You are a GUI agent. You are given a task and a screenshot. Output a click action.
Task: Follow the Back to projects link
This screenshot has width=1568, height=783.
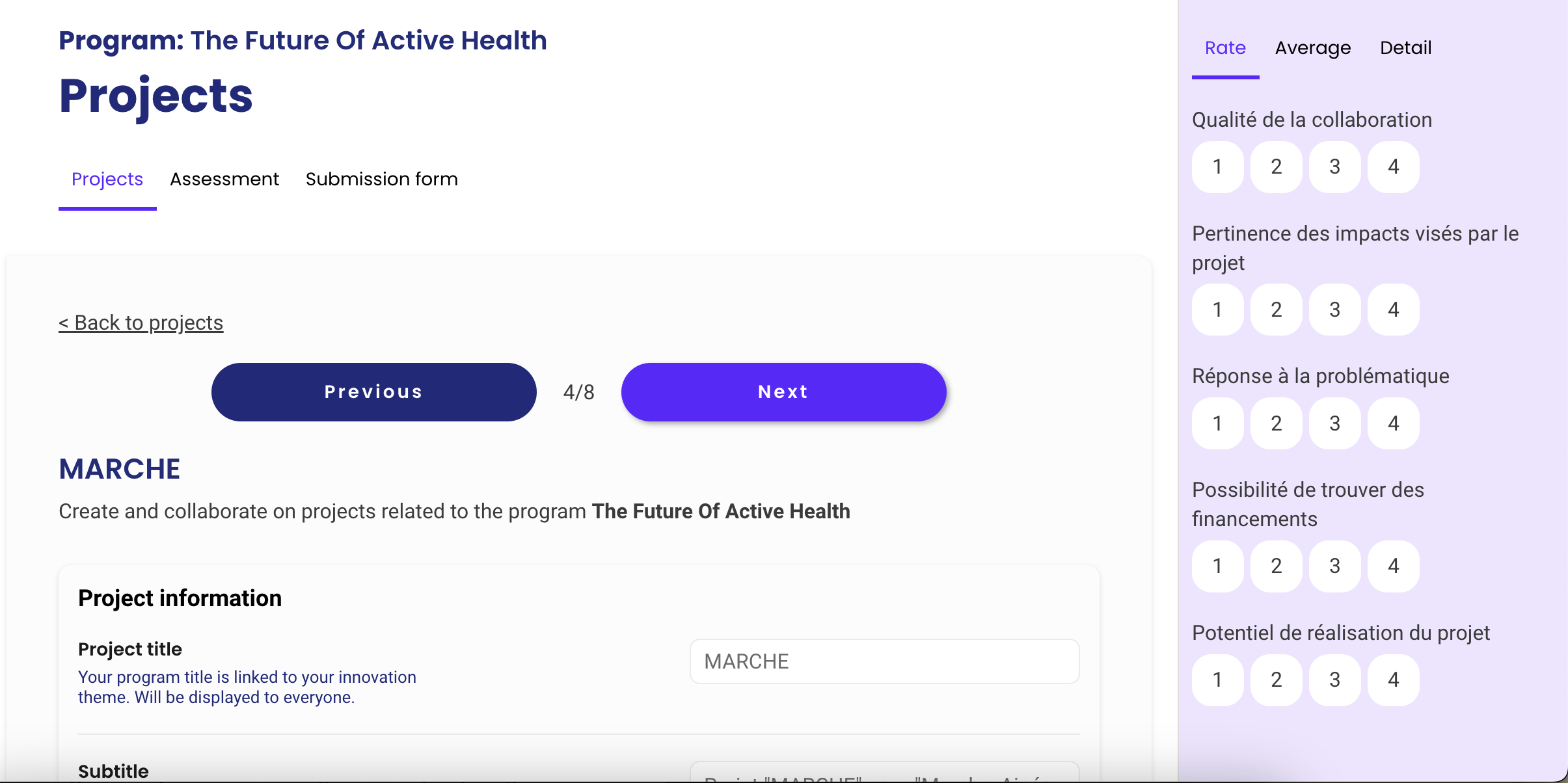pos(141,323)
